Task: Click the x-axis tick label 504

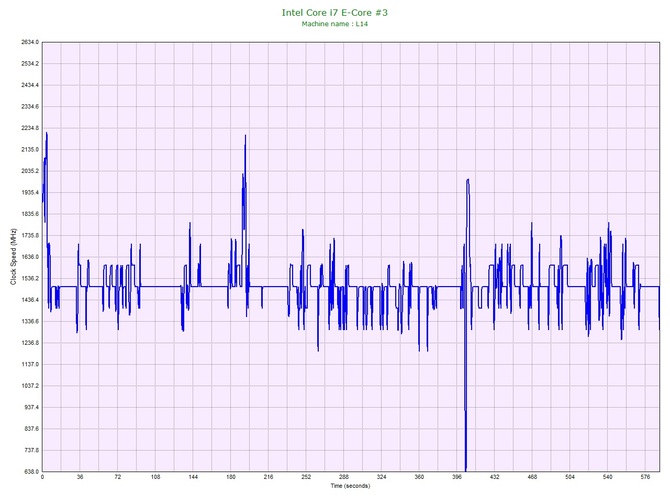Action: coord(570,477)
